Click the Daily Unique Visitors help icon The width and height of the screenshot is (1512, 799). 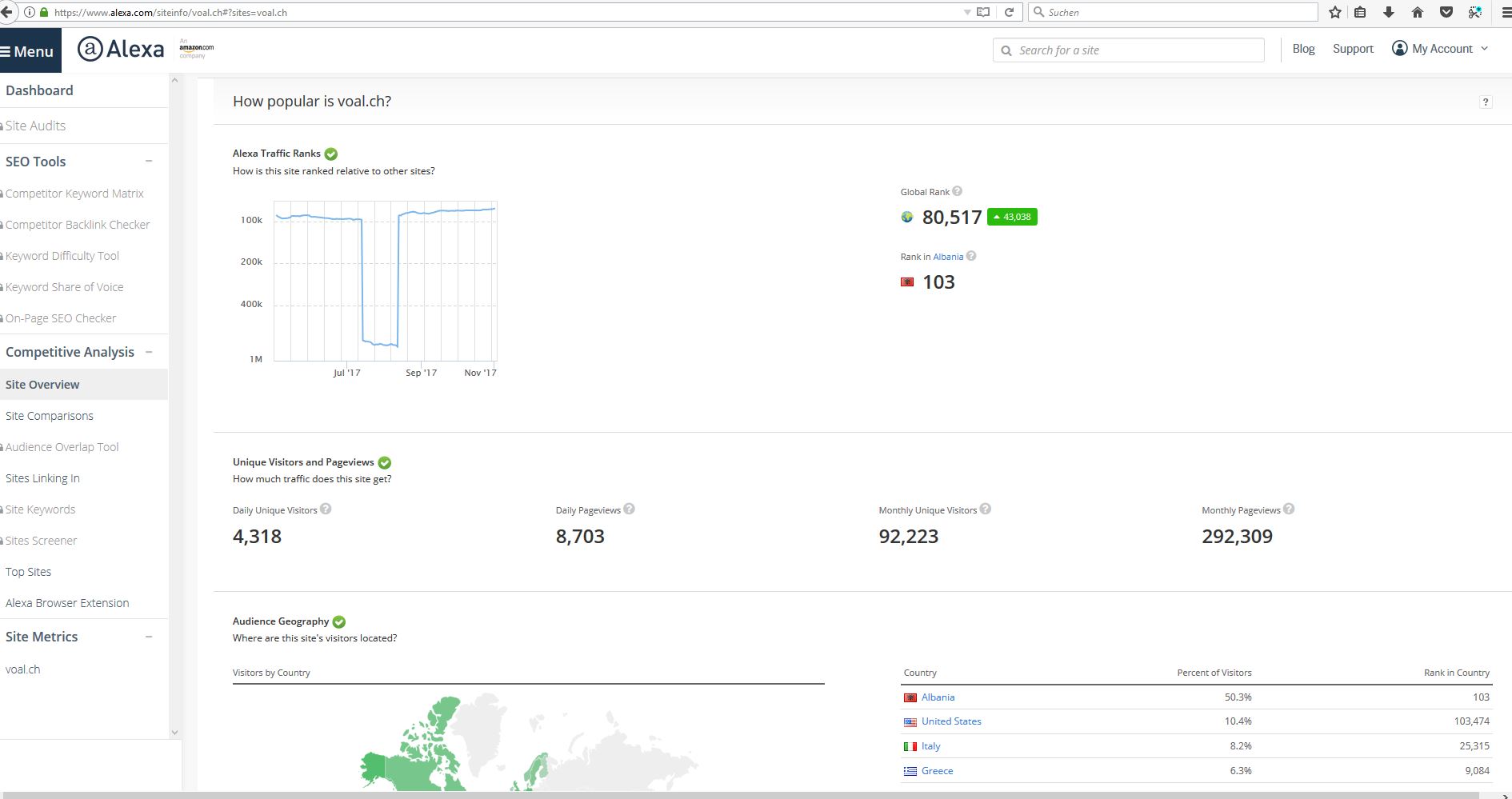[x=326, y=509]
